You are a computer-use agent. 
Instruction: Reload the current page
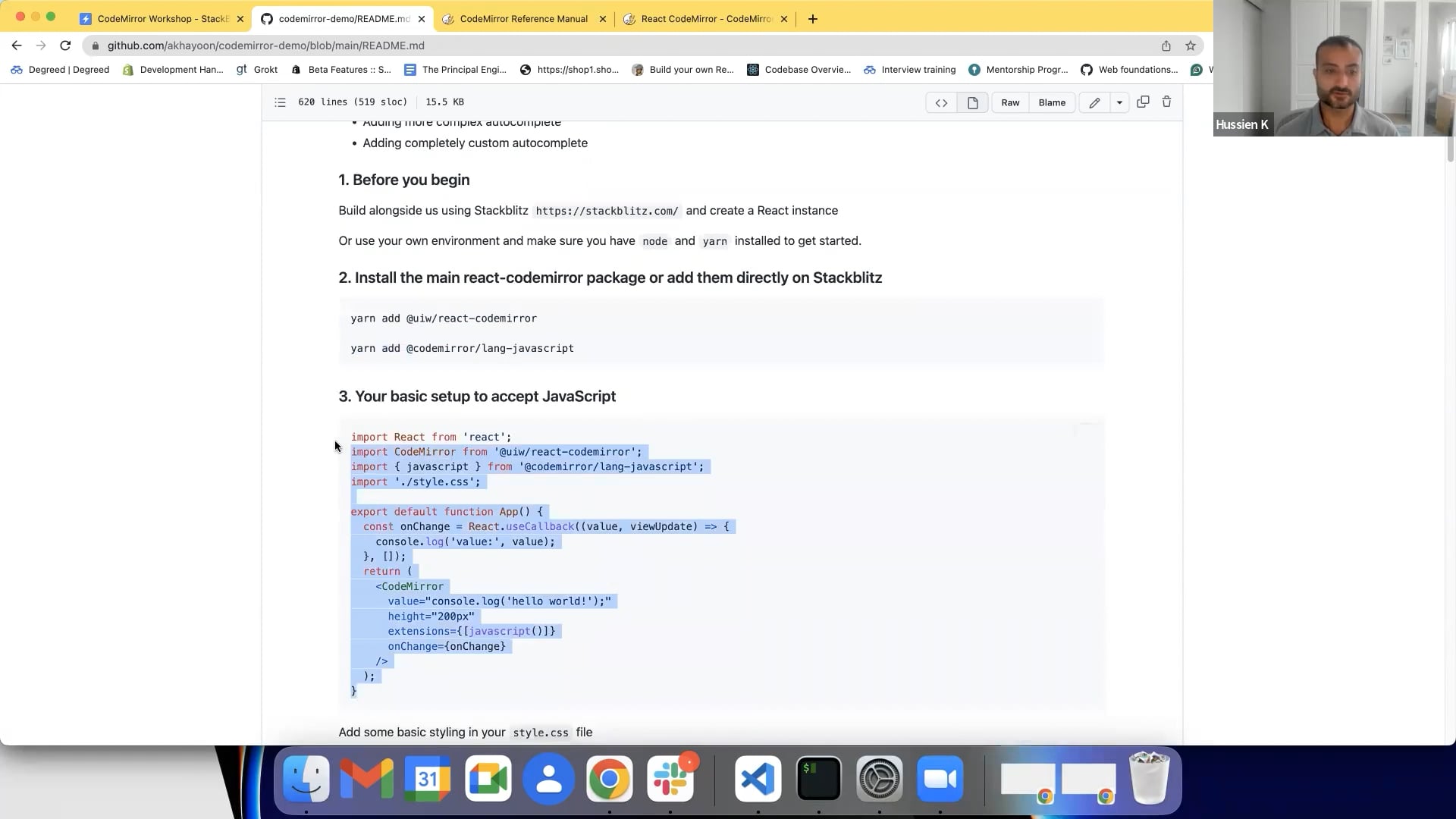(x=65, y=45)
